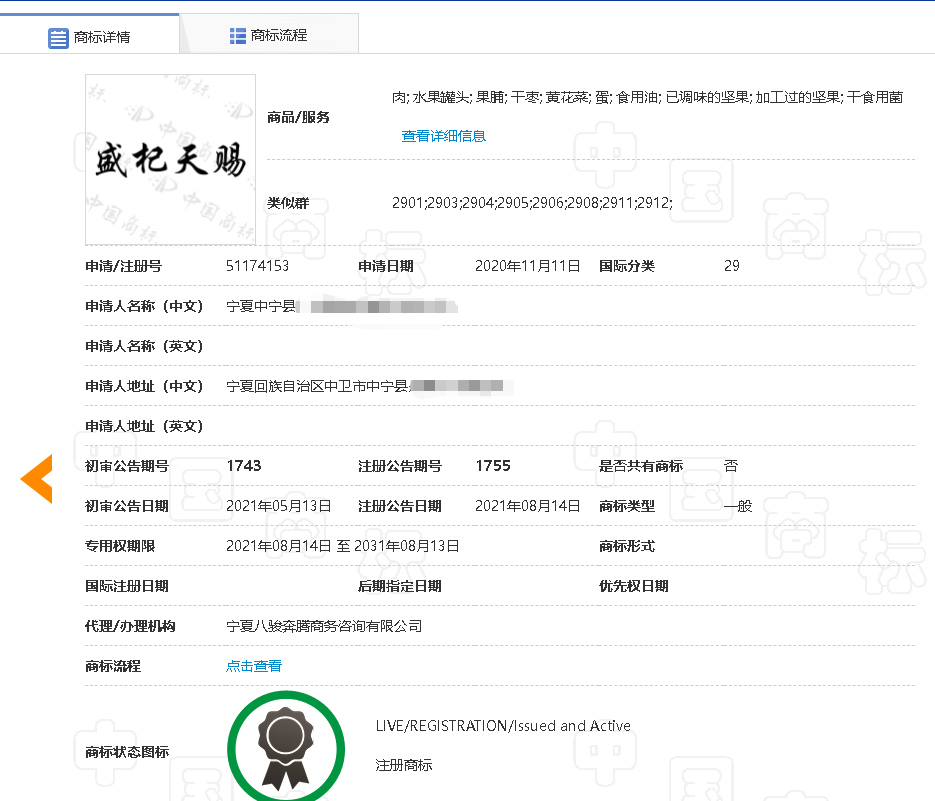The height and width of the screenshot is (801, 935).
Task: Click the 后期指定日期 field label
Action: (x=400, y=586)
